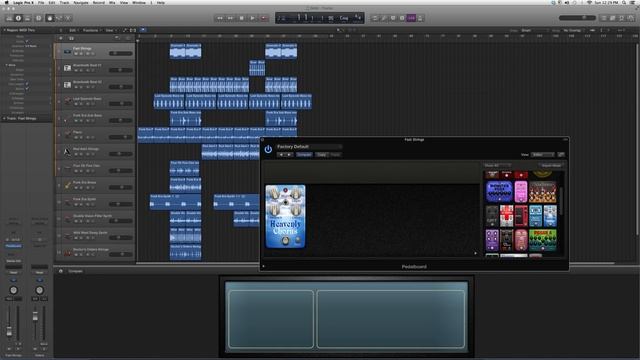This screenshot has width=640, height=360.
Task: Select the Funk Era Brass track
Action: pyautogui.click(x=95, y=185)
